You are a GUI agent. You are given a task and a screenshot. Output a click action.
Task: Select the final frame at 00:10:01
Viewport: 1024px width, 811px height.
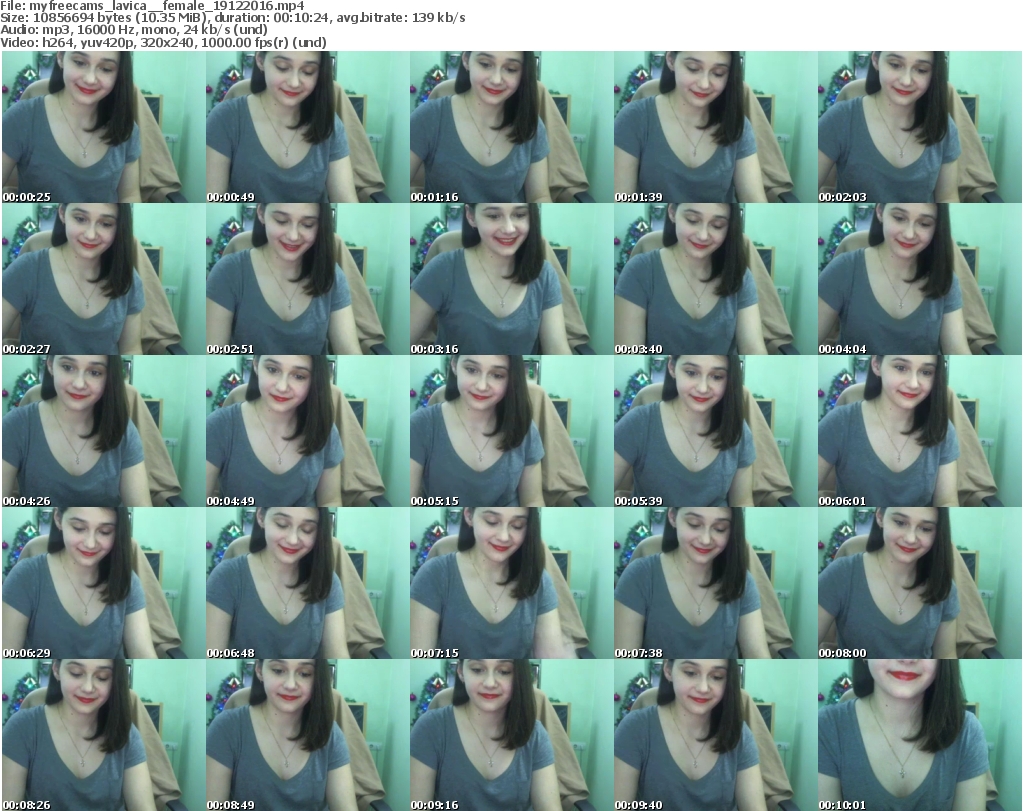920,735
